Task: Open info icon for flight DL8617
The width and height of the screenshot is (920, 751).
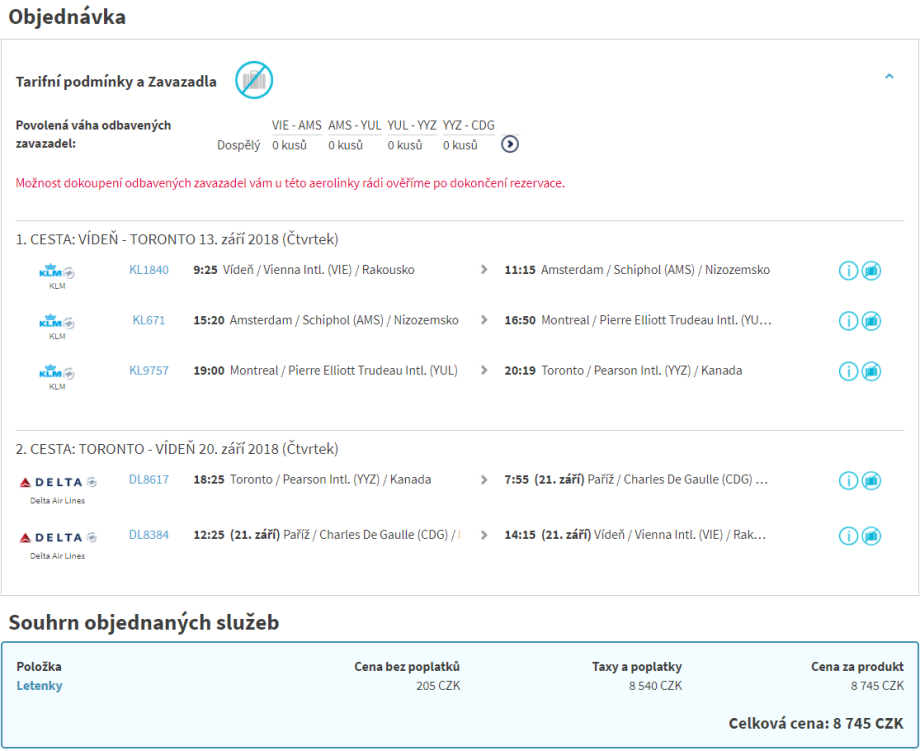Action: (x=848, y=480)
